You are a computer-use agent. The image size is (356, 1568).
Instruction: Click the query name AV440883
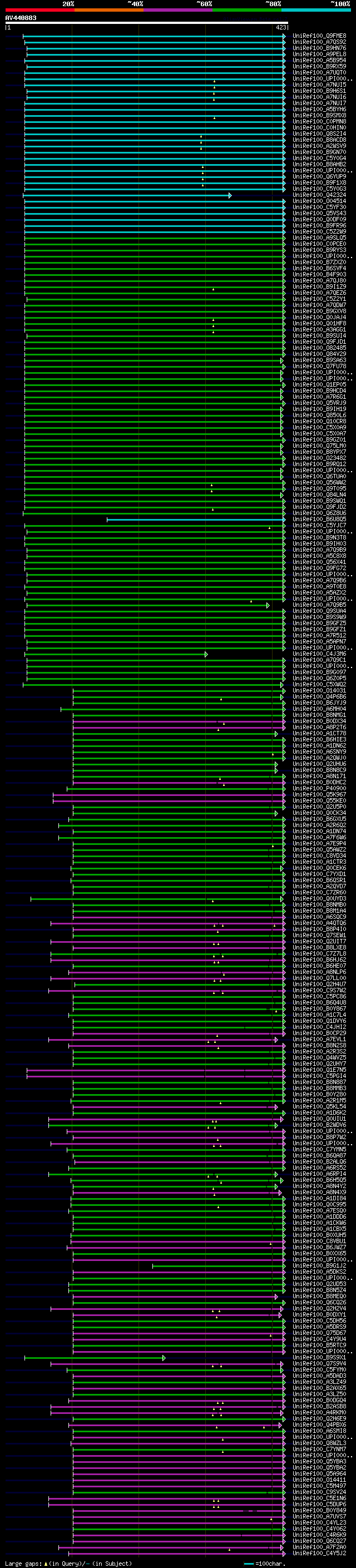(x=21, y=18)
